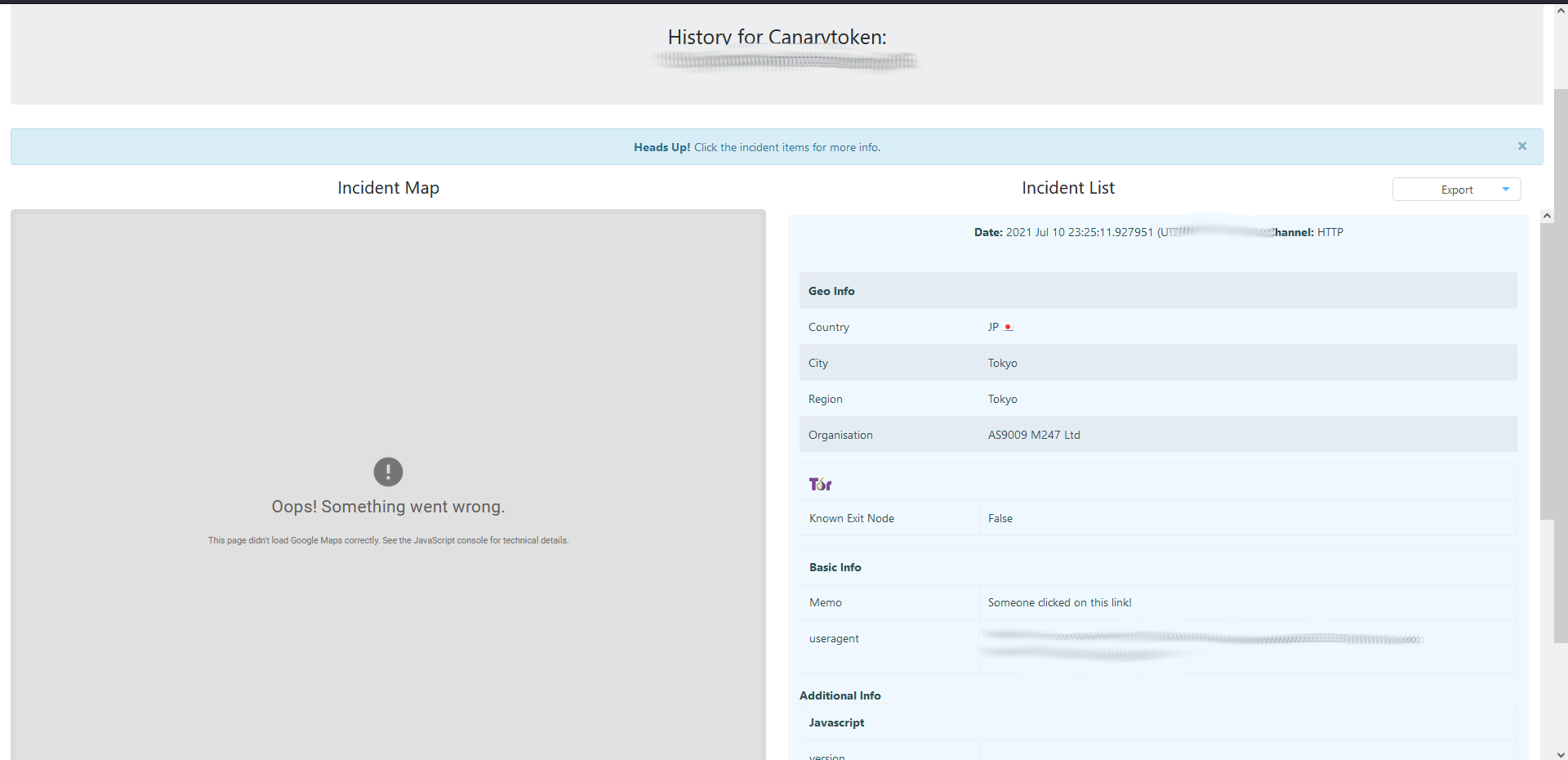The image size is (1568, 760).
Task: Click the Region label
Action: 826,399
